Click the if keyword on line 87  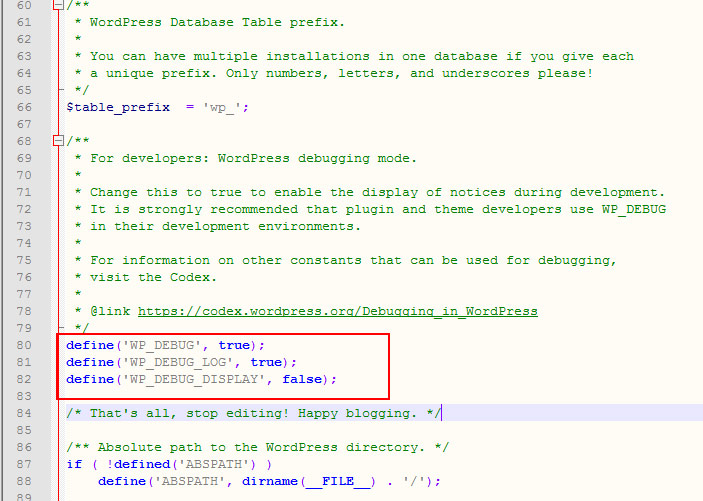click(74, 464)
